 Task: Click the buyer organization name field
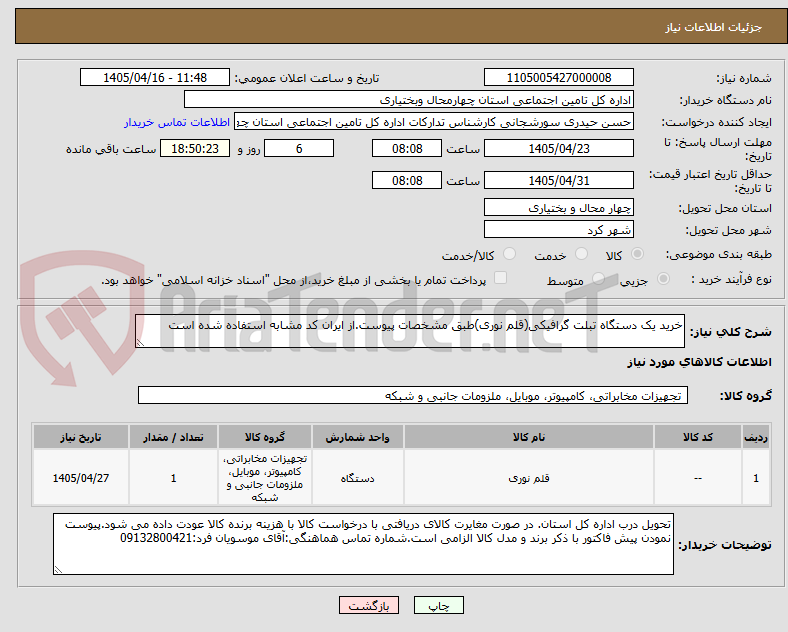point(409,99)
